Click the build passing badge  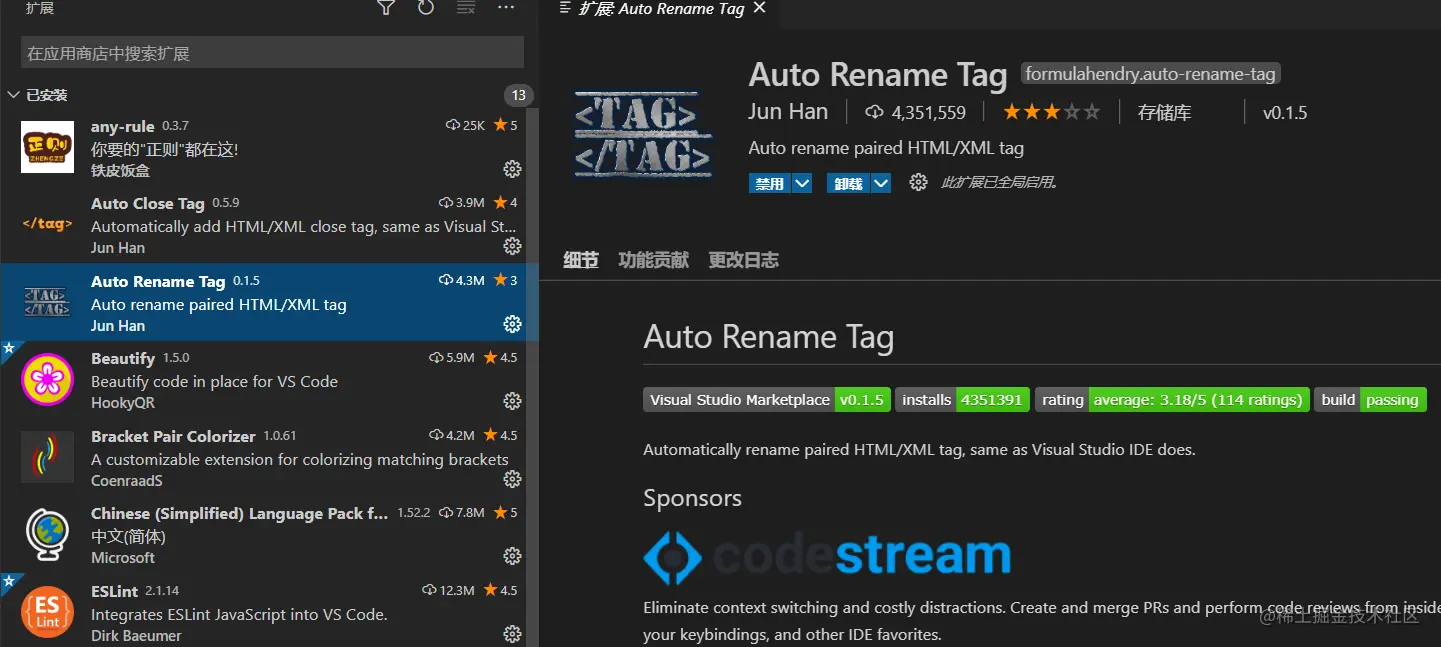1370,400
